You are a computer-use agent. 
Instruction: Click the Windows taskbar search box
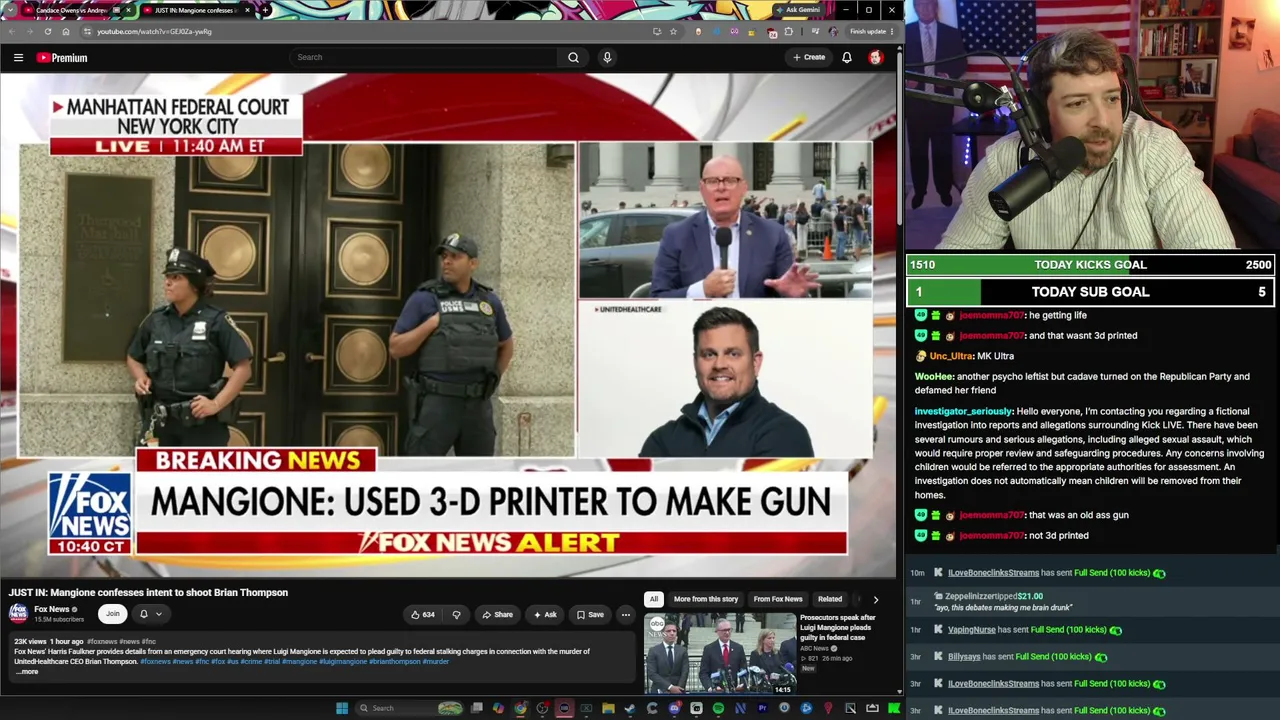(x=408, y=708)
